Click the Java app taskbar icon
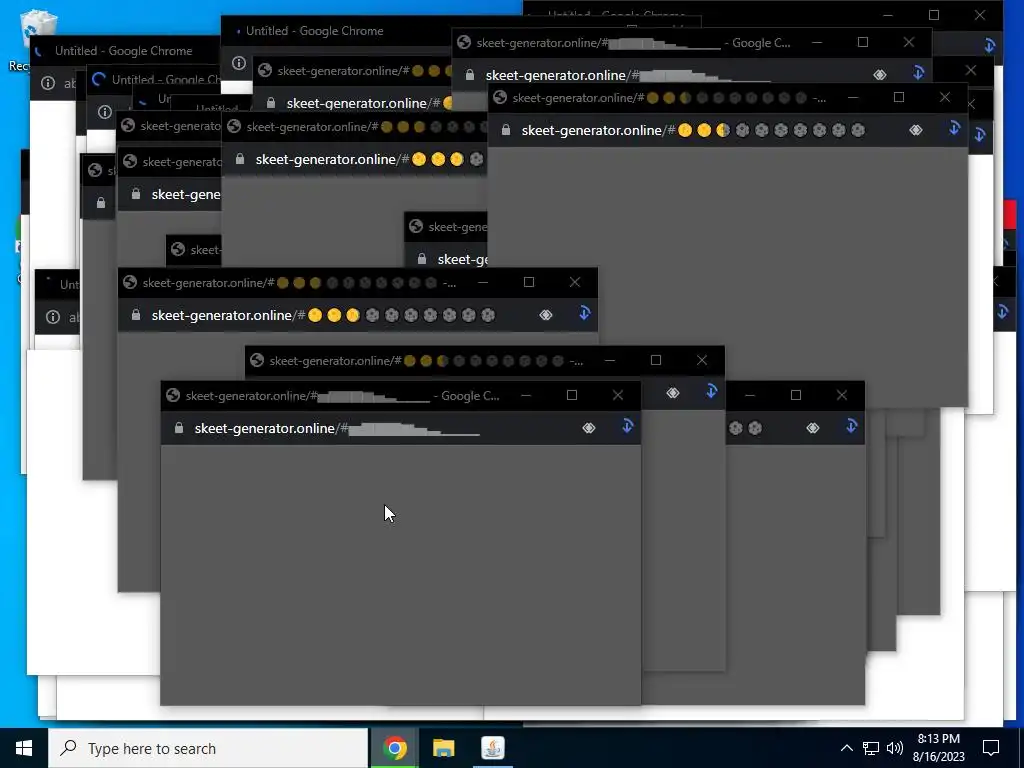This screenshot has width=1024, height=768. point(492,748)
